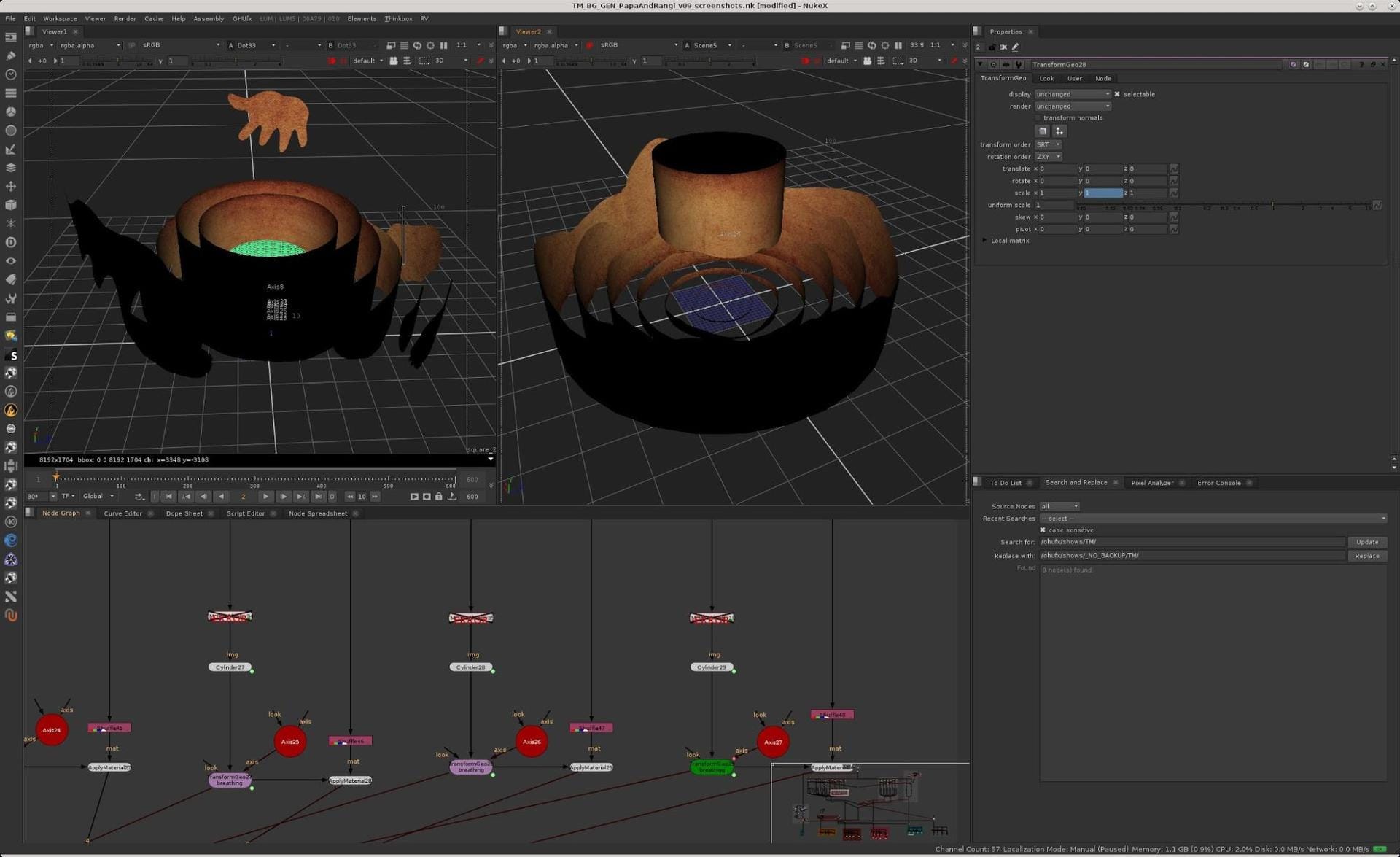This screenshot has height=857, width=1400.
Task: Expand the Local matrix section
Action: pyautogui.click(x=984, y=240)
